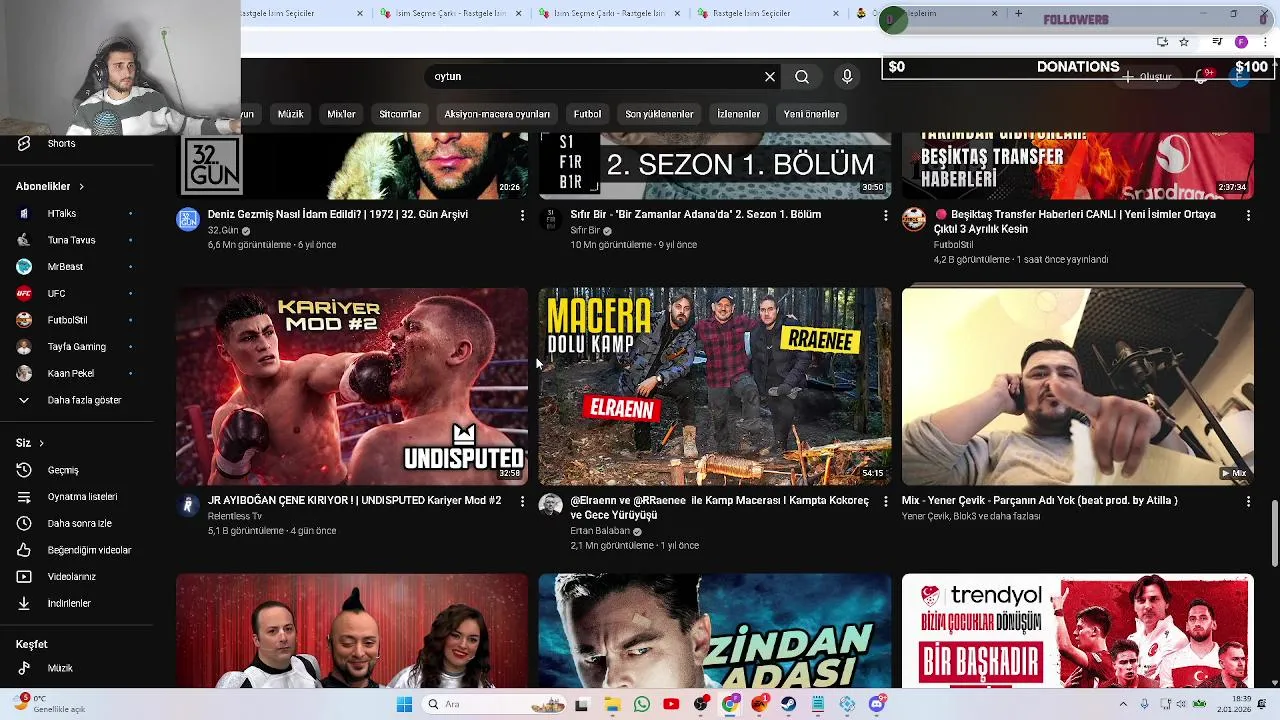The width and height of the screenshot is (1280, 720).
Task: Open HTalks subscription channel
Action: click(x=76, y=214)
